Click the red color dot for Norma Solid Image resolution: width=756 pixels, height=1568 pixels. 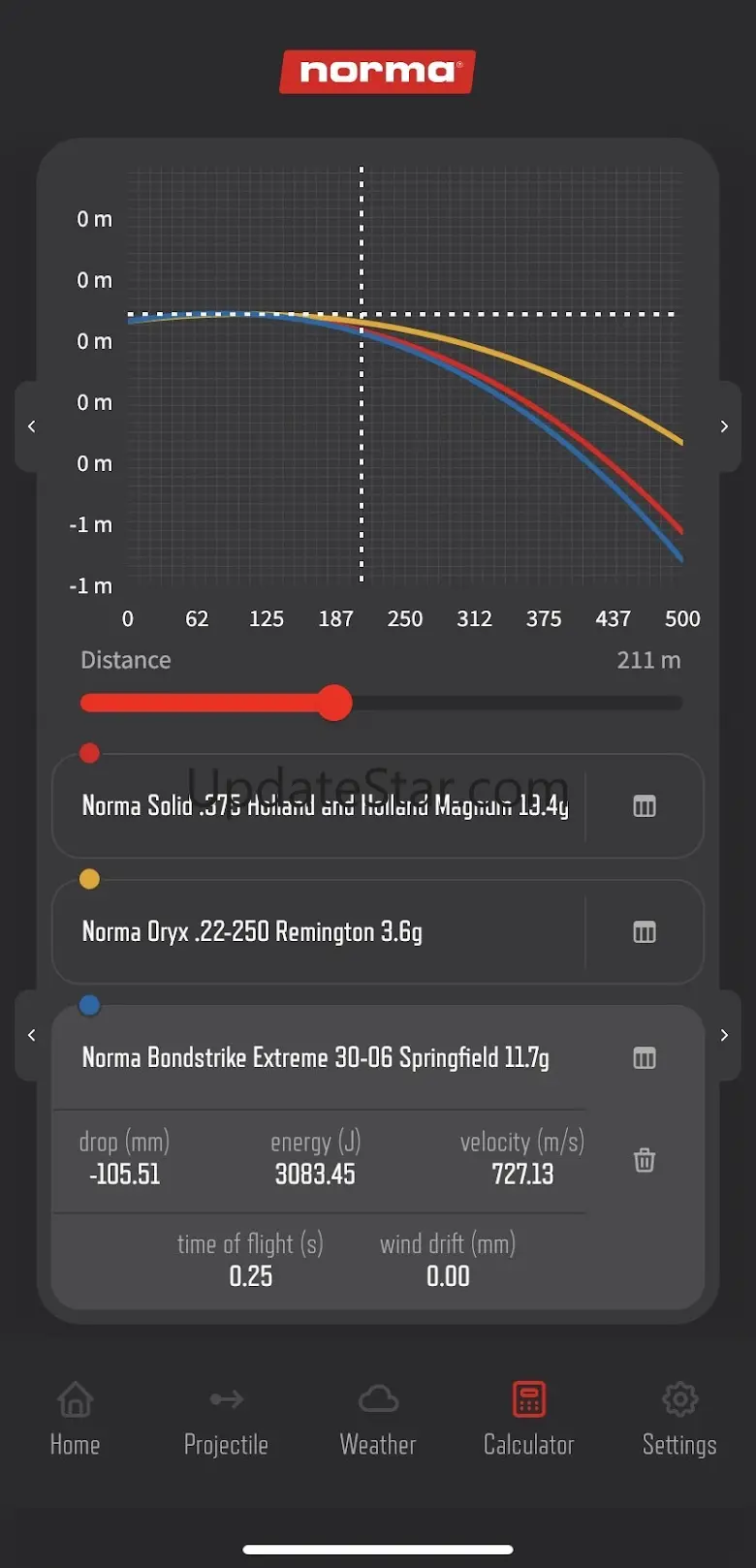[x=89, y=753]
